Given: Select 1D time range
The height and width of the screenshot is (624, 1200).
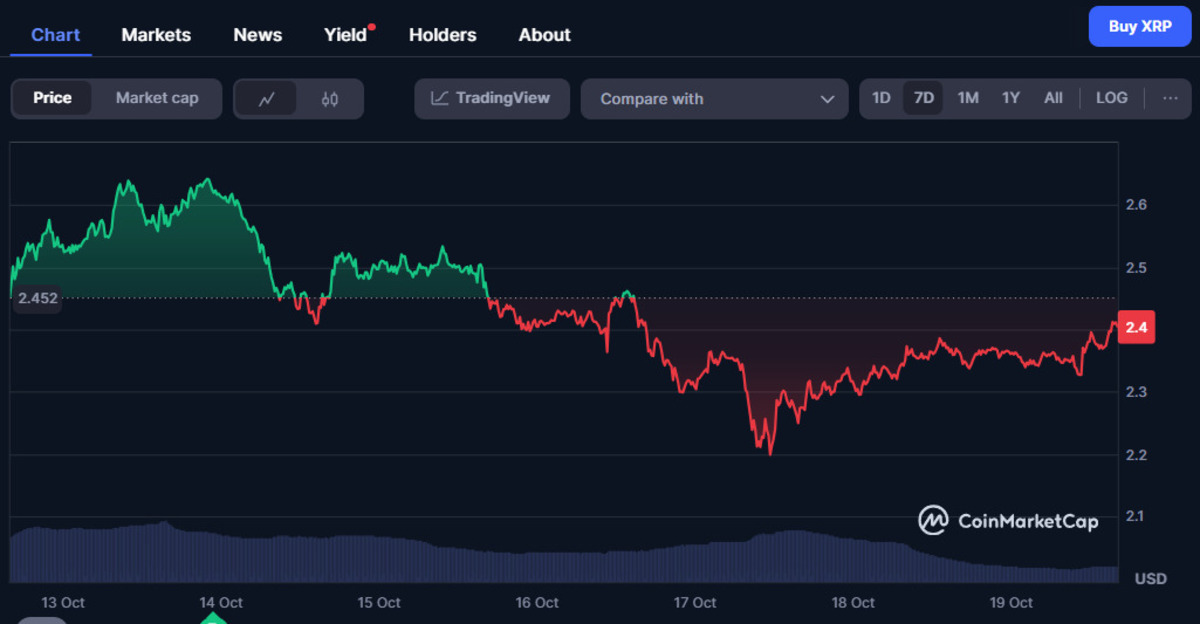Looking at the screenshot, I should point(881,98).
